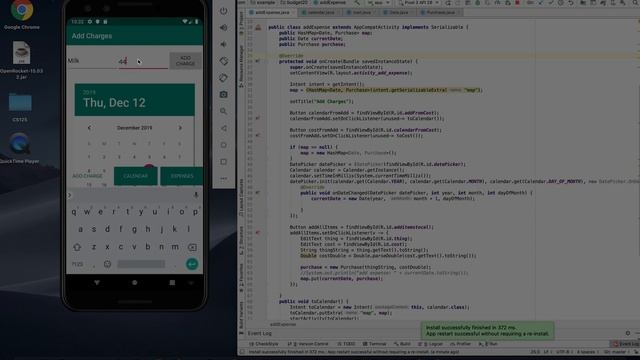Click emulator sidebar overview square icon

click(223, 162)
